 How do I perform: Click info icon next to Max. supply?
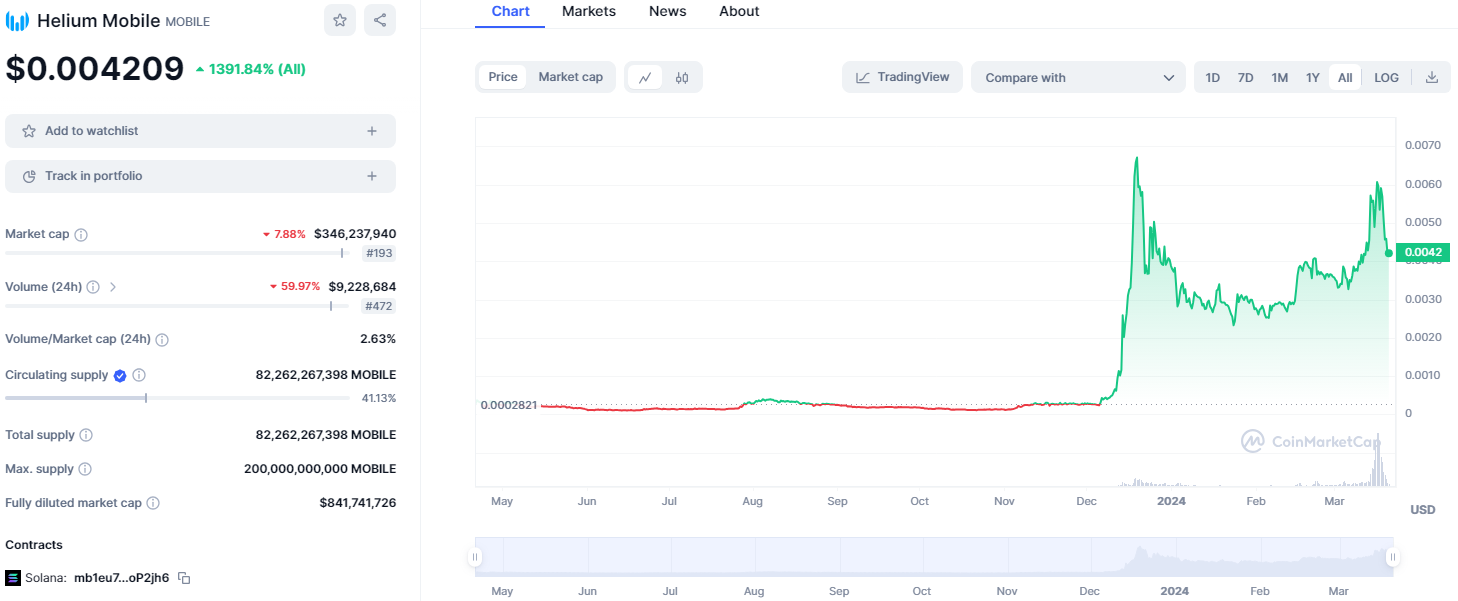coord(85,469)
